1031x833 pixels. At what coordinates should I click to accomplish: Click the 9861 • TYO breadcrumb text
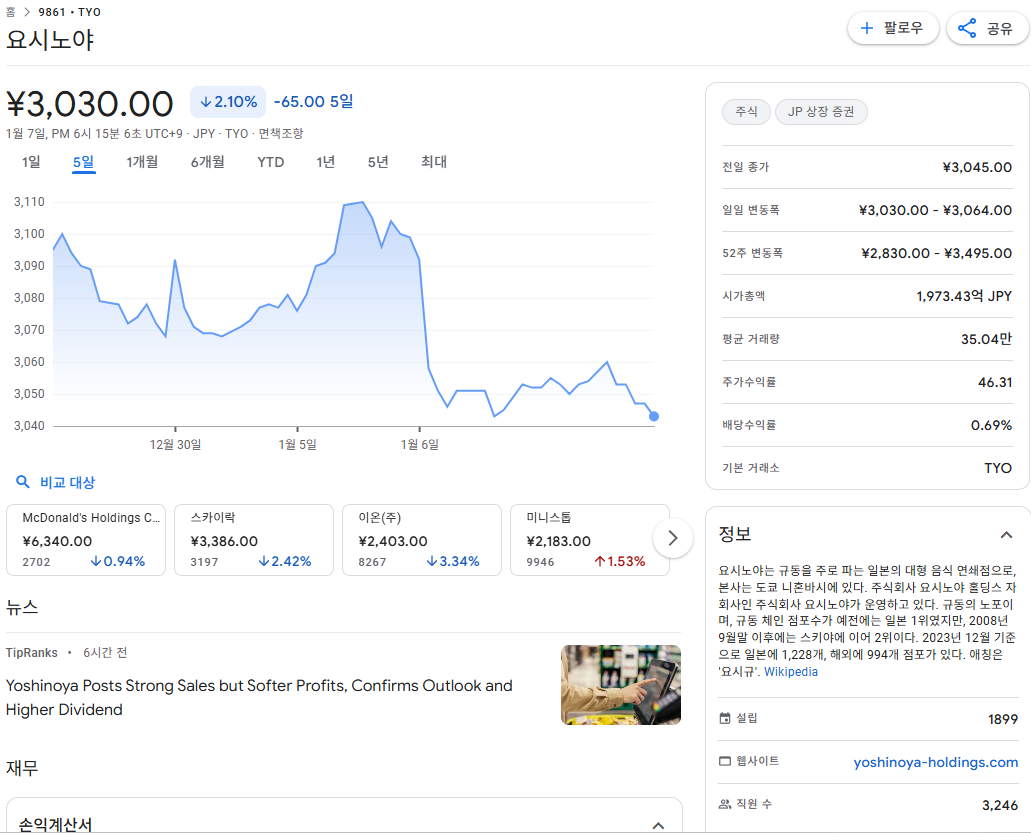click(x=70, y=12)
